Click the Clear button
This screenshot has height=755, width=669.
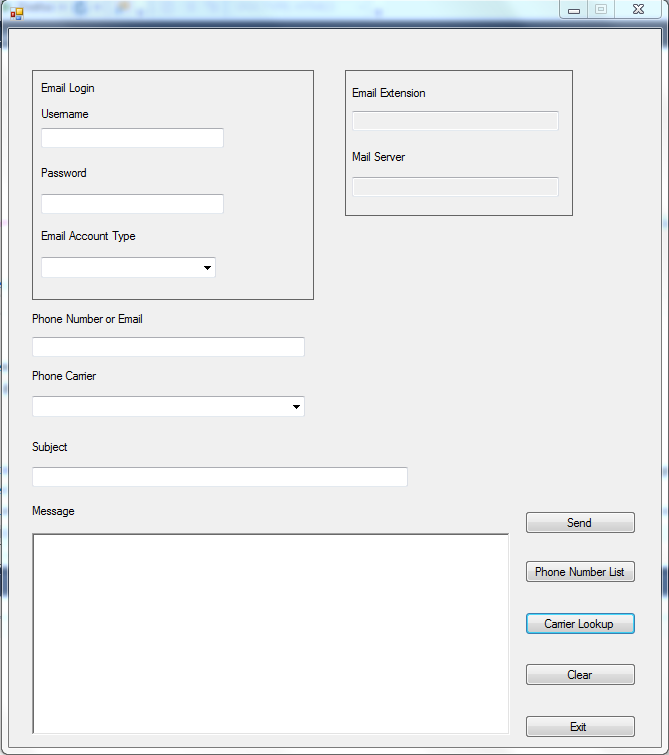580,675
